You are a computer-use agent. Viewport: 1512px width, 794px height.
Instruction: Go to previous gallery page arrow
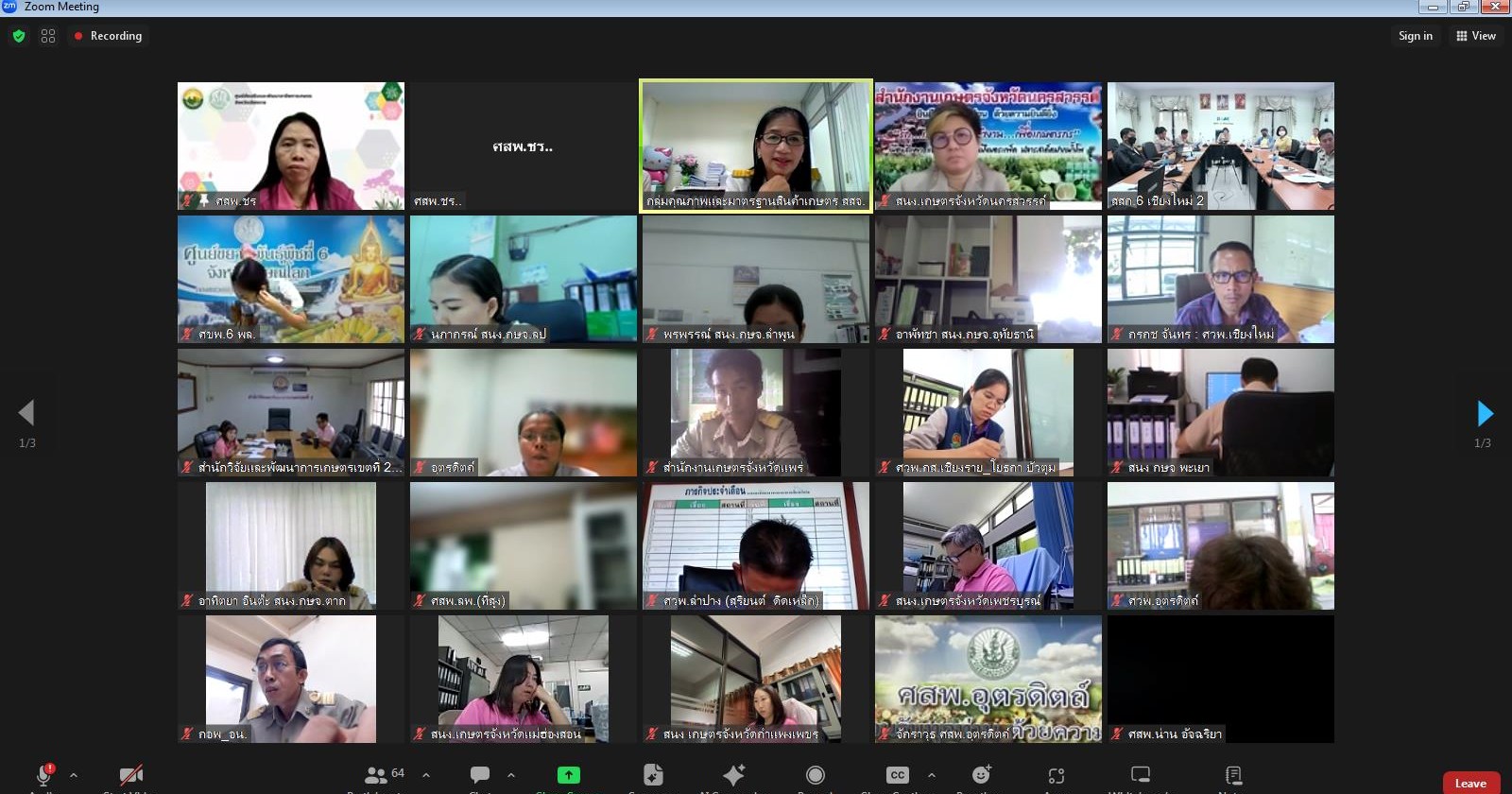tap(26, 412)
